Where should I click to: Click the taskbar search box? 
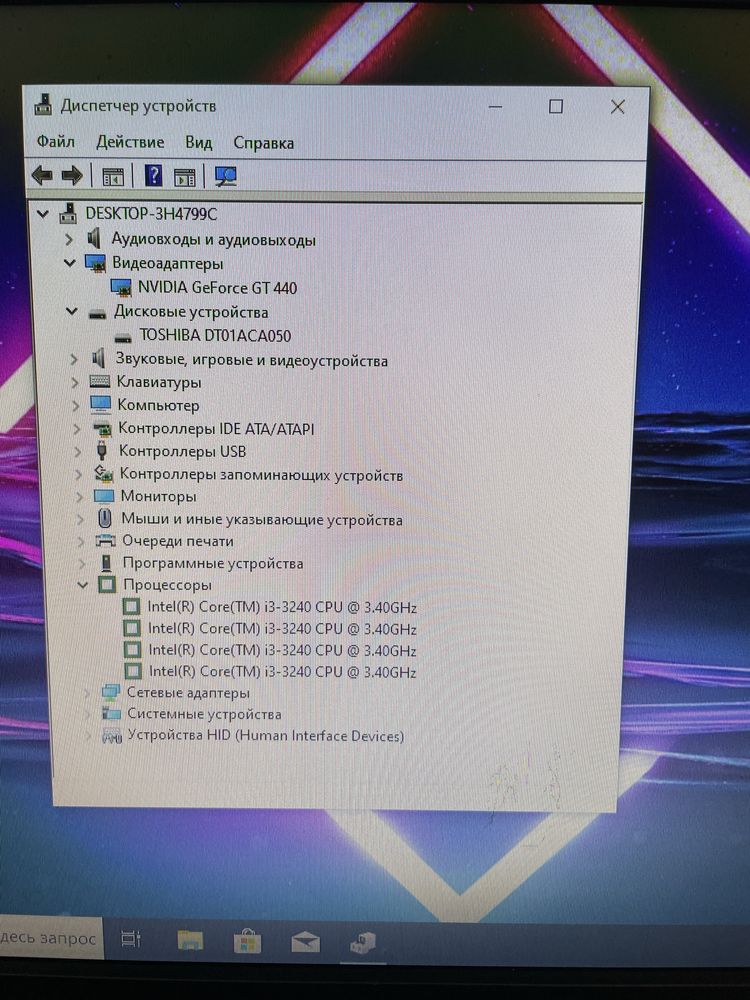coord(51,938)
